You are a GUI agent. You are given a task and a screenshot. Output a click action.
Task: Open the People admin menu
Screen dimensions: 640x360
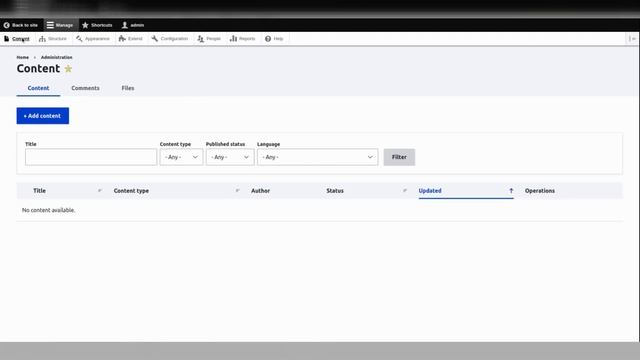pos(209,39)
